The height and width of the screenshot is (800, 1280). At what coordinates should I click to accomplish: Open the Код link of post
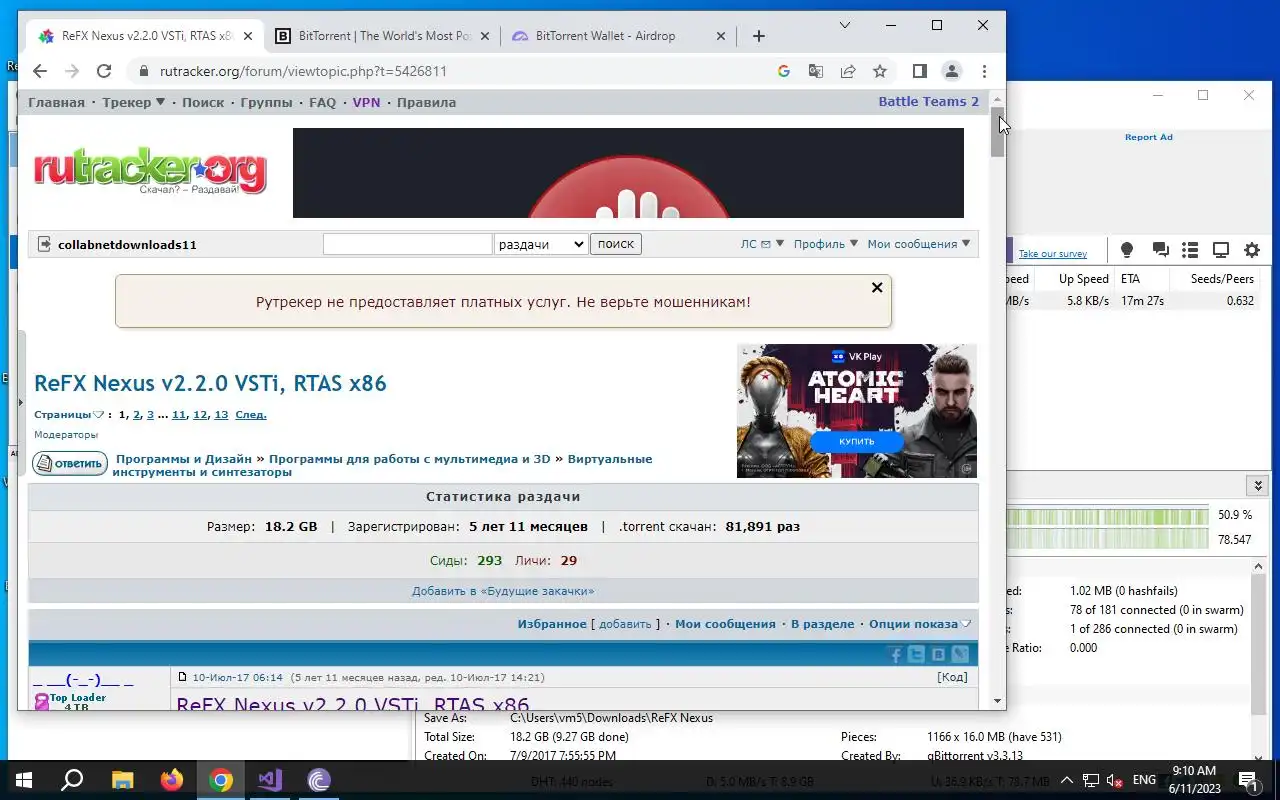[x=952, y=677]
